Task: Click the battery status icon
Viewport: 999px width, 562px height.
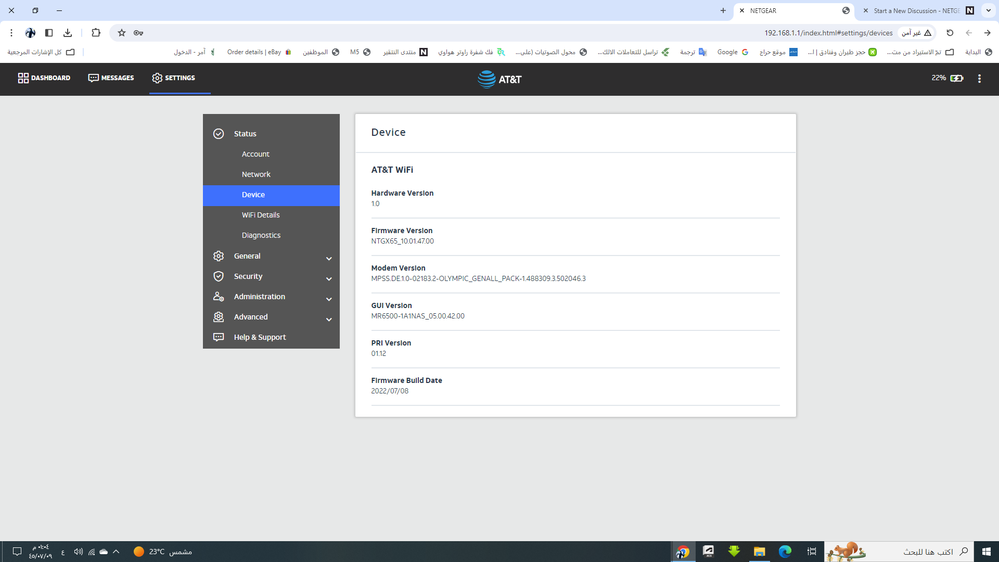Action: pyautogui.click(x=957, y=78)
